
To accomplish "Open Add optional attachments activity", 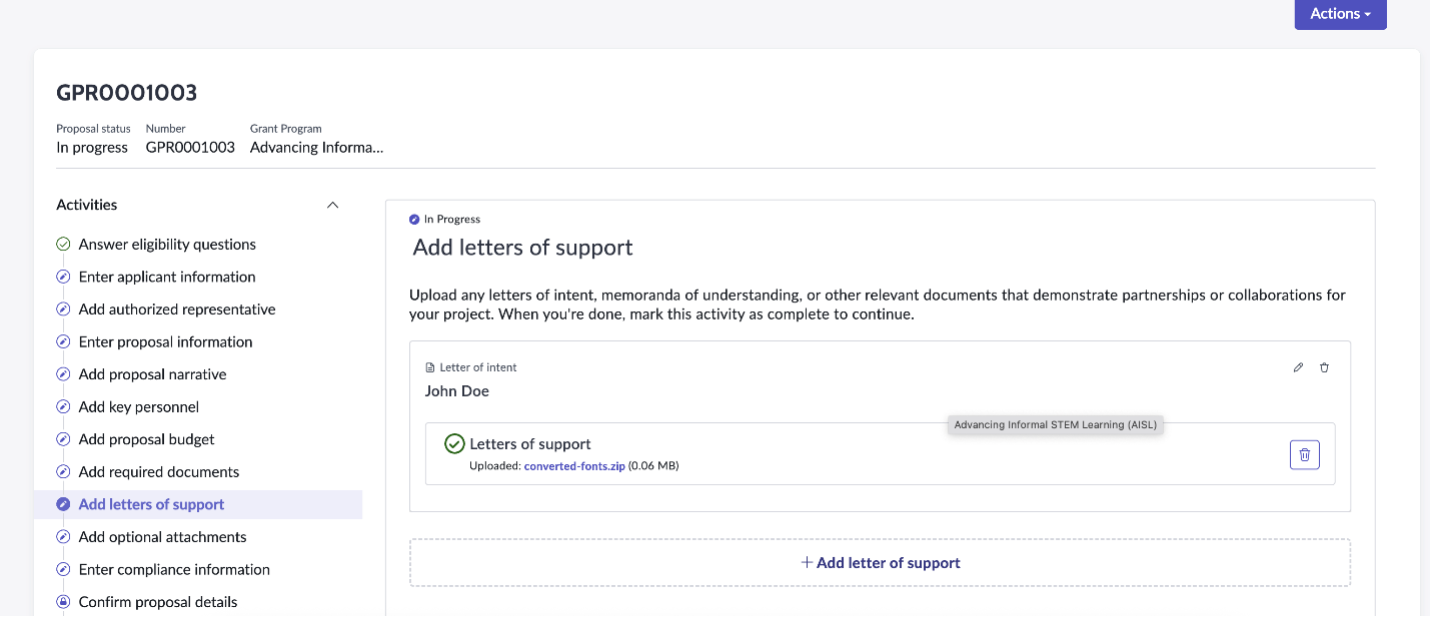I will pyautogui.click(x=162, y=537).
